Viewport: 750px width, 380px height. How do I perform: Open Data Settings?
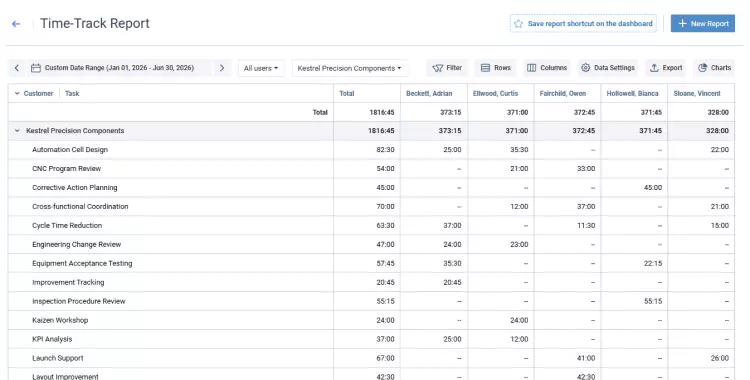pos(608,68)
